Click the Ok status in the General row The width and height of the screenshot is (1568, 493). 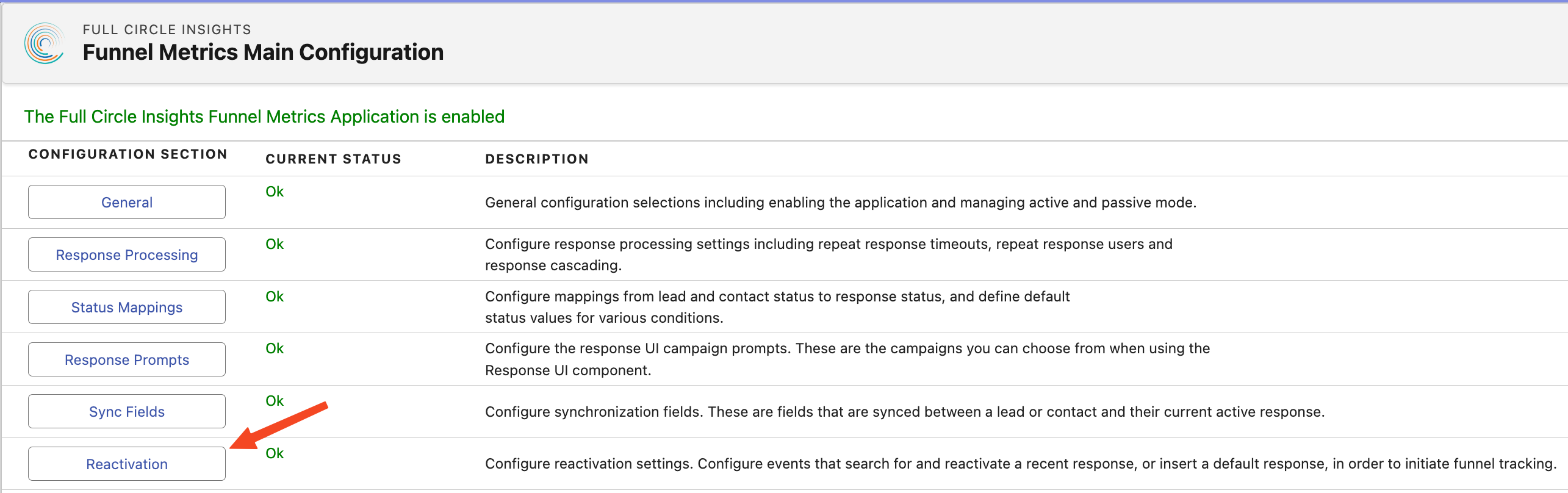(x=275, y=192)
